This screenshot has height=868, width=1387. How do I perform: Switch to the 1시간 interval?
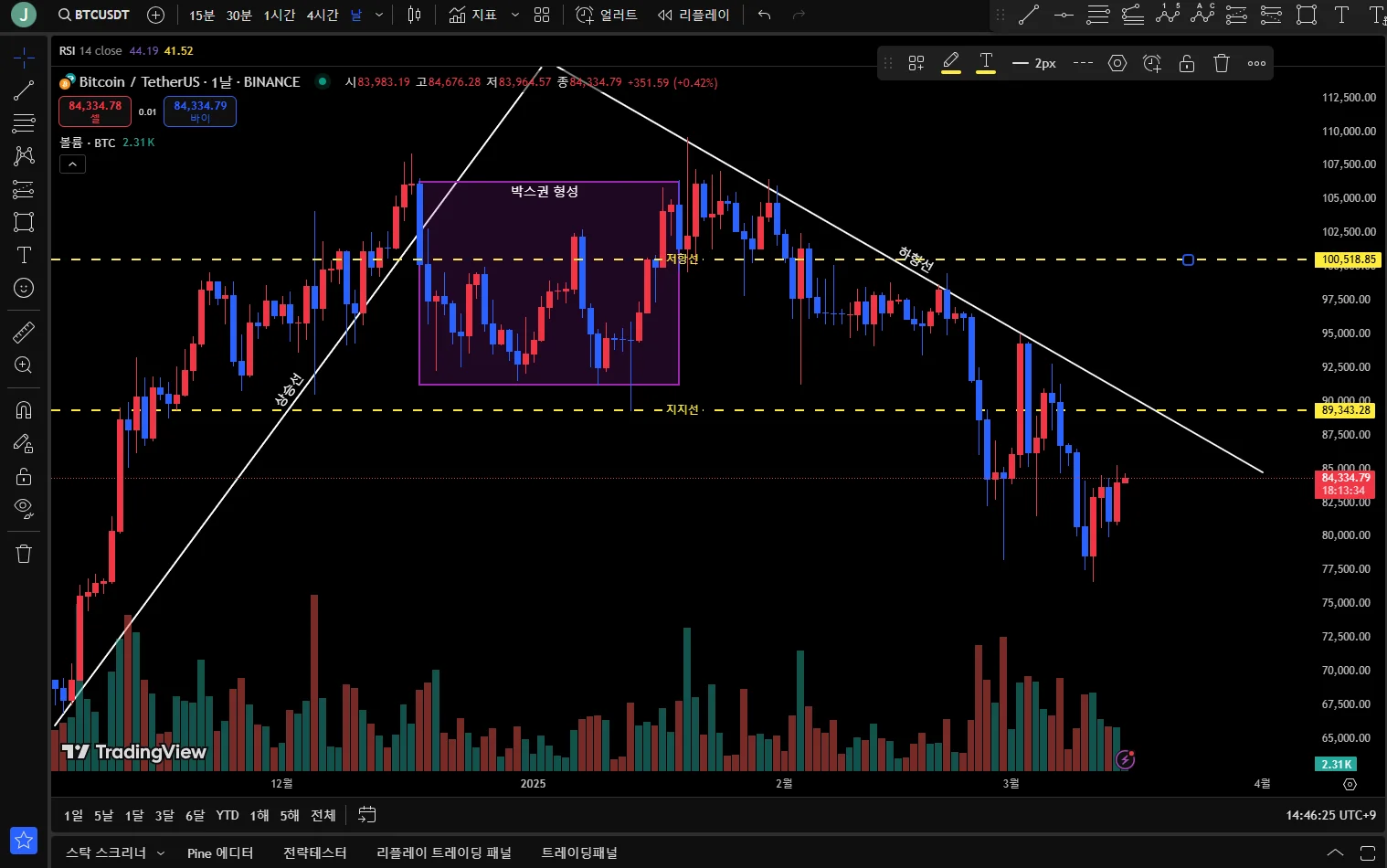279,15
